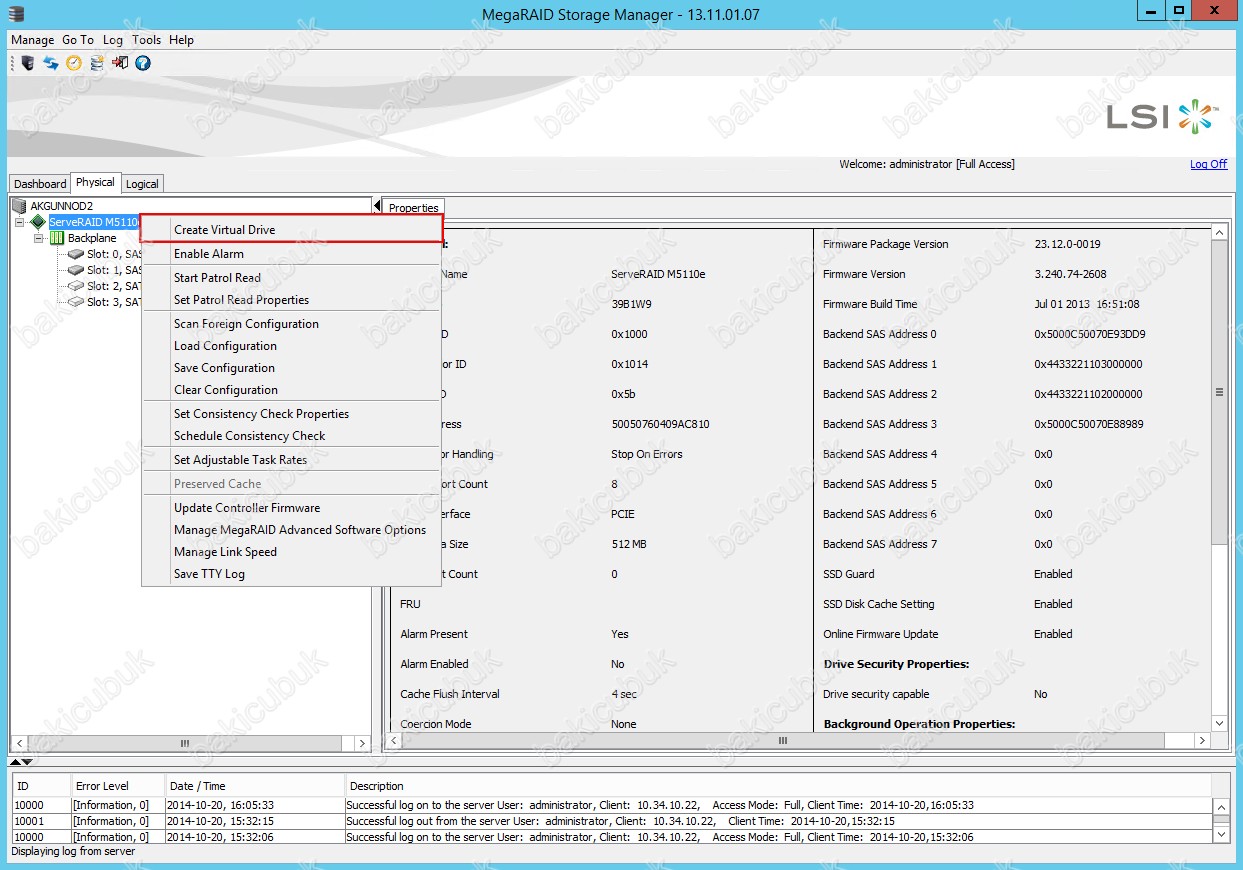This screenshot has width=1243, height=870.
Task: Select the AKGUNNOD2 tree node
Action: click(x=62, y=206)
